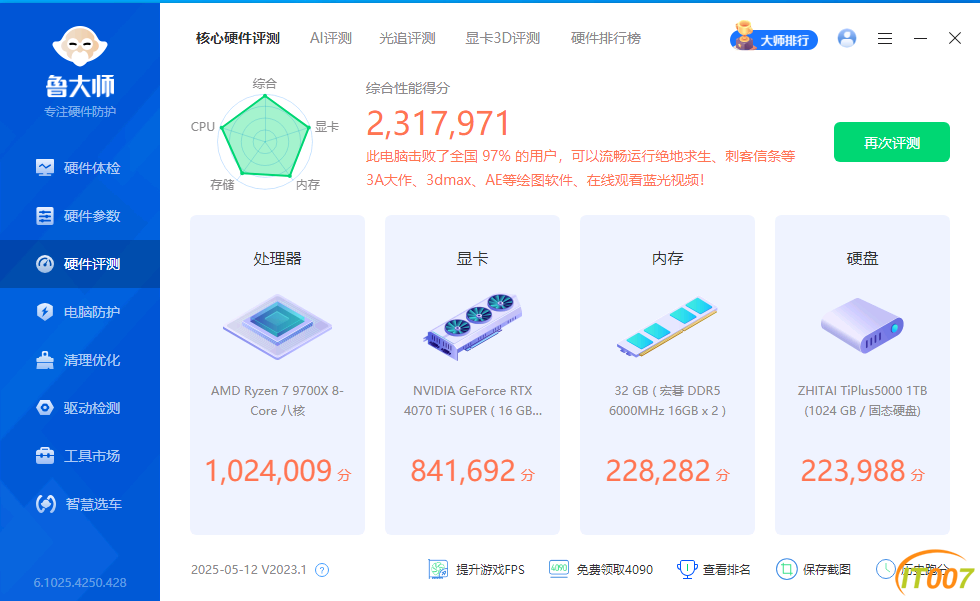
Task: Select 硬件评测 in the sidebar
Action: 79,264
